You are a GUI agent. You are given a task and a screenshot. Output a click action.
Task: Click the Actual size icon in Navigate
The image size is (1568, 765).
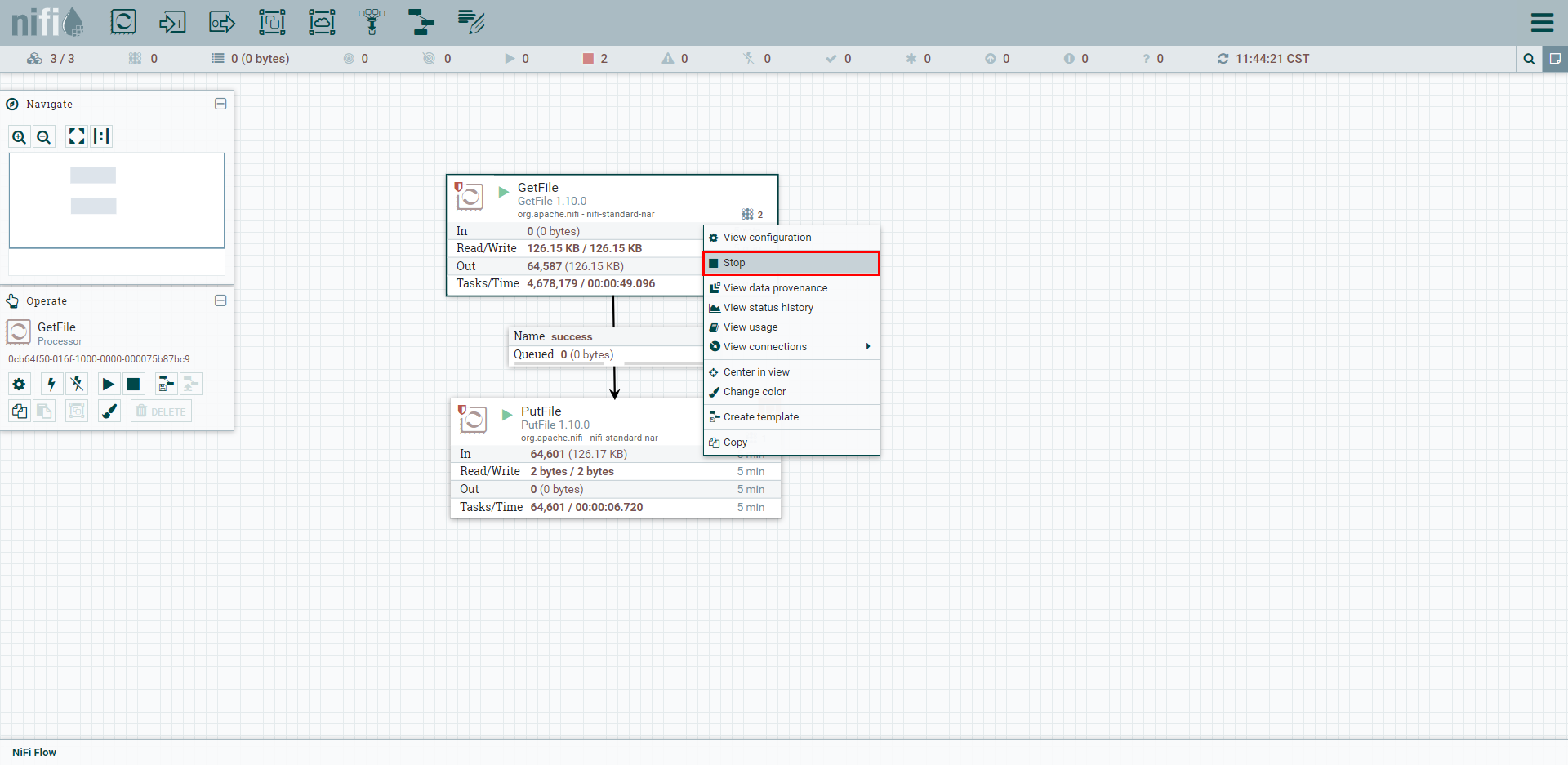pyautogui.click(x=101, y=136)
